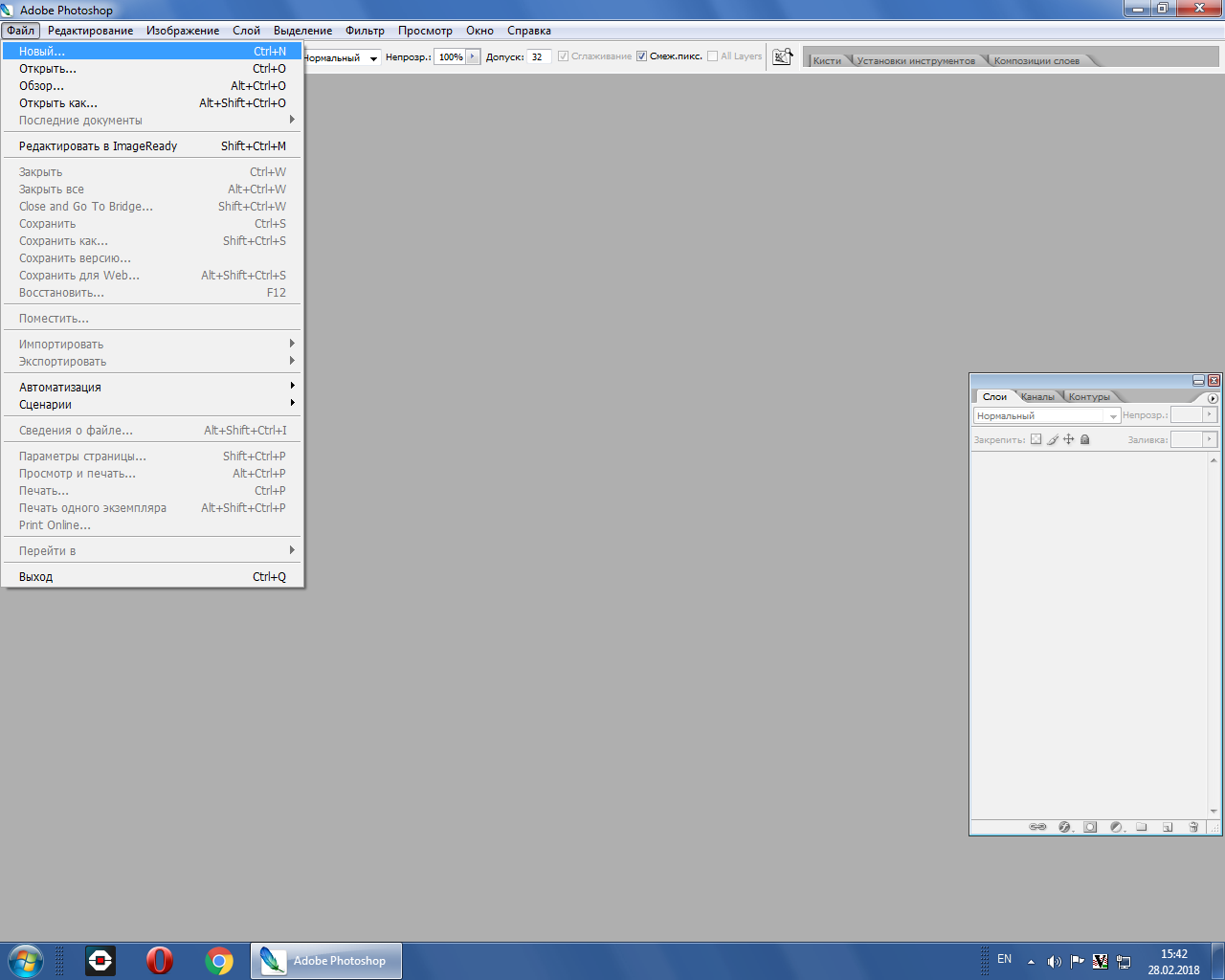Open the Нормальный blend mode dropdown in Layers
Viewport: 1225px width, 980px height.
[x=1047, y=415]
